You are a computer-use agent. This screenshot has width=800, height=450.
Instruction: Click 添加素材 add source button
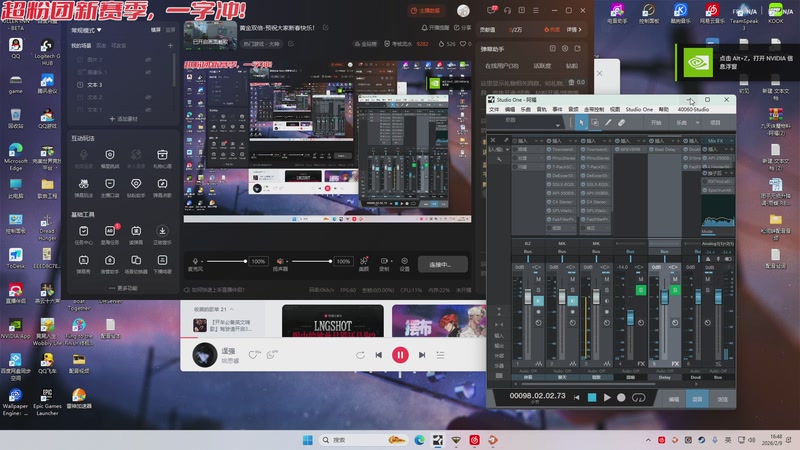(x=123, y=119)
